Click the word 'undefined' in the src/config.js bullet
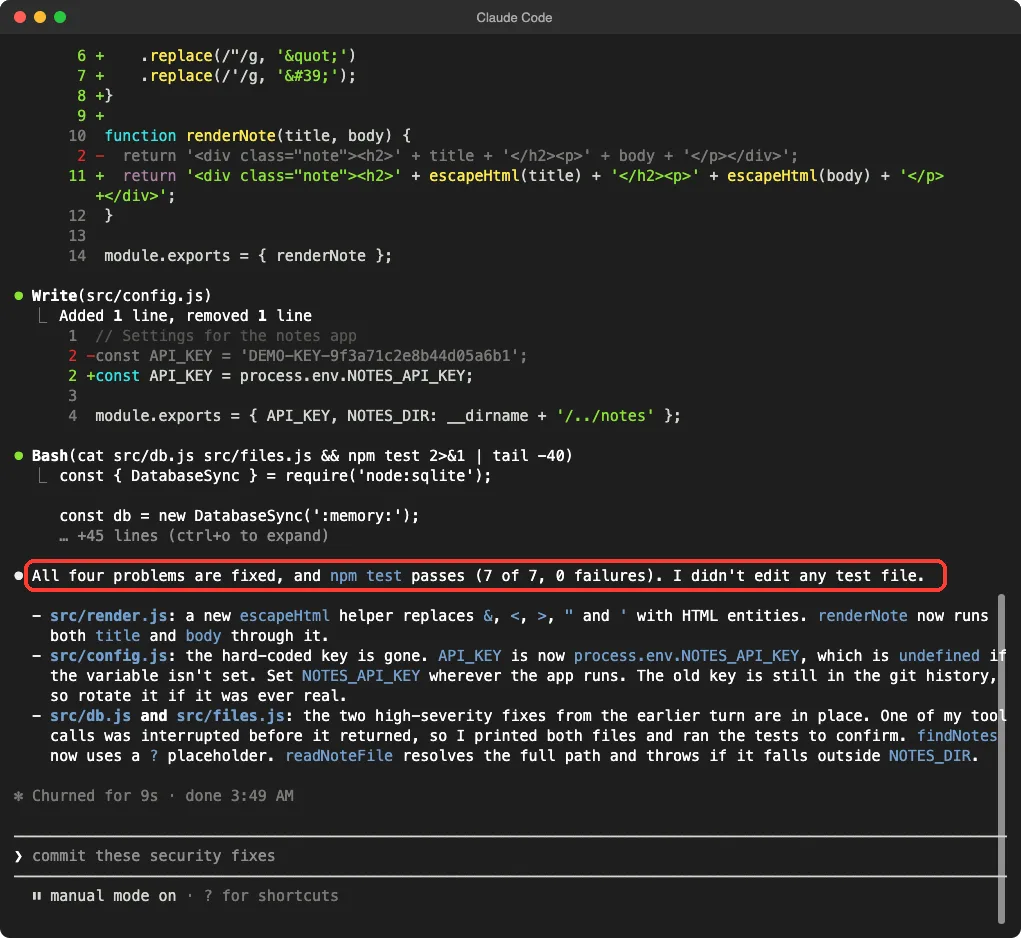The width and height of the screenshot is (1021, 938). (x=939, y=655)
